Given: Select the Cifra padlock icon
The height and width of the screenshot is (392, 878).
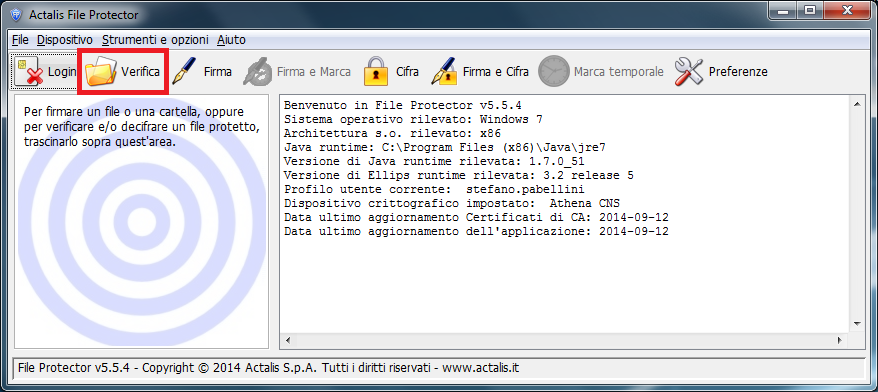Looking at the screenshot, I should (376, 72).
